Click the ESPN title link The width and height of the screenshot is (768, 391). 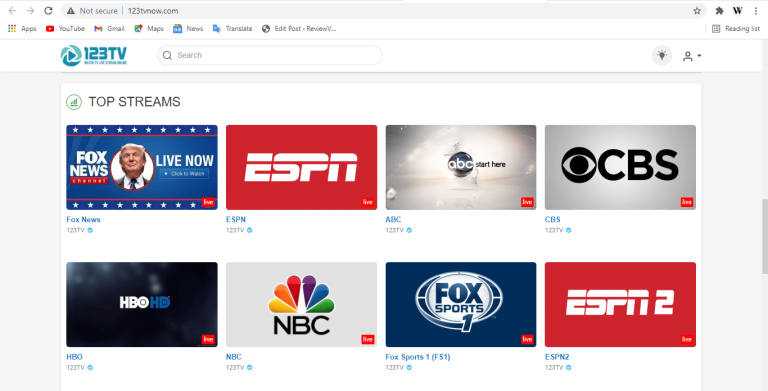point(236,220)
